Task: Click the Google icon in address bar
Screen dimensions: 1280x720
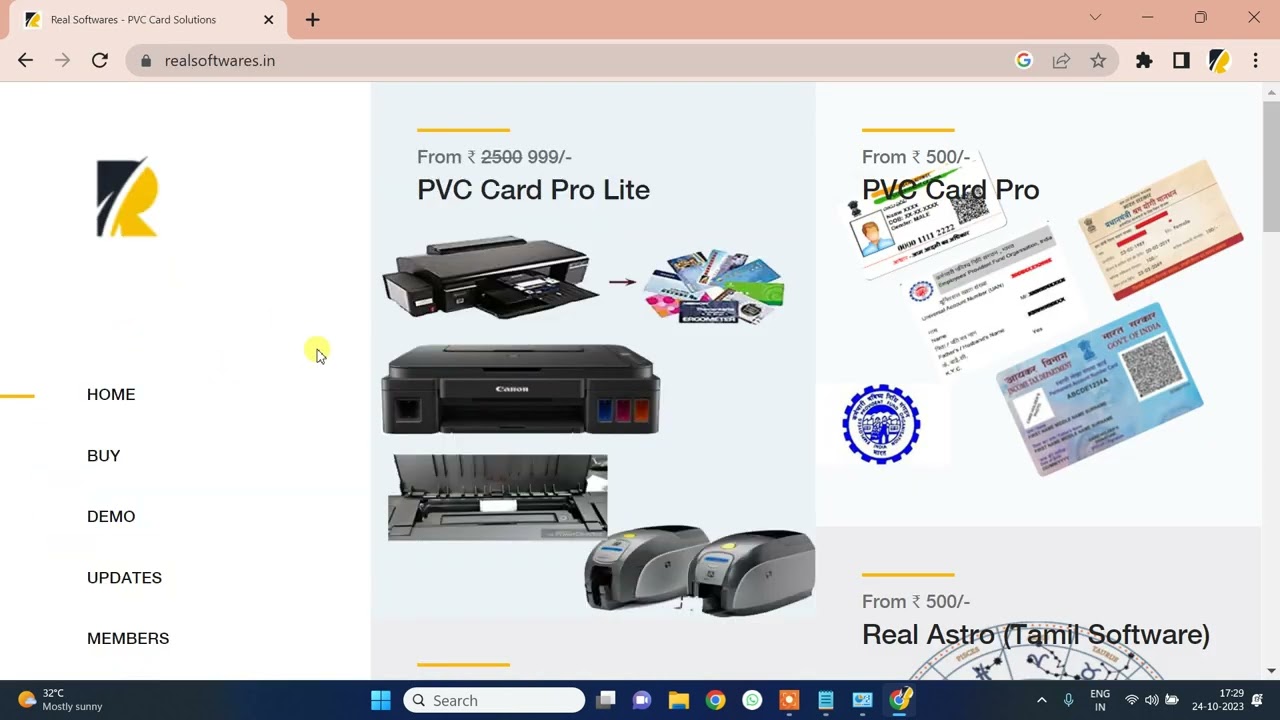Action: pos(1024,61)
